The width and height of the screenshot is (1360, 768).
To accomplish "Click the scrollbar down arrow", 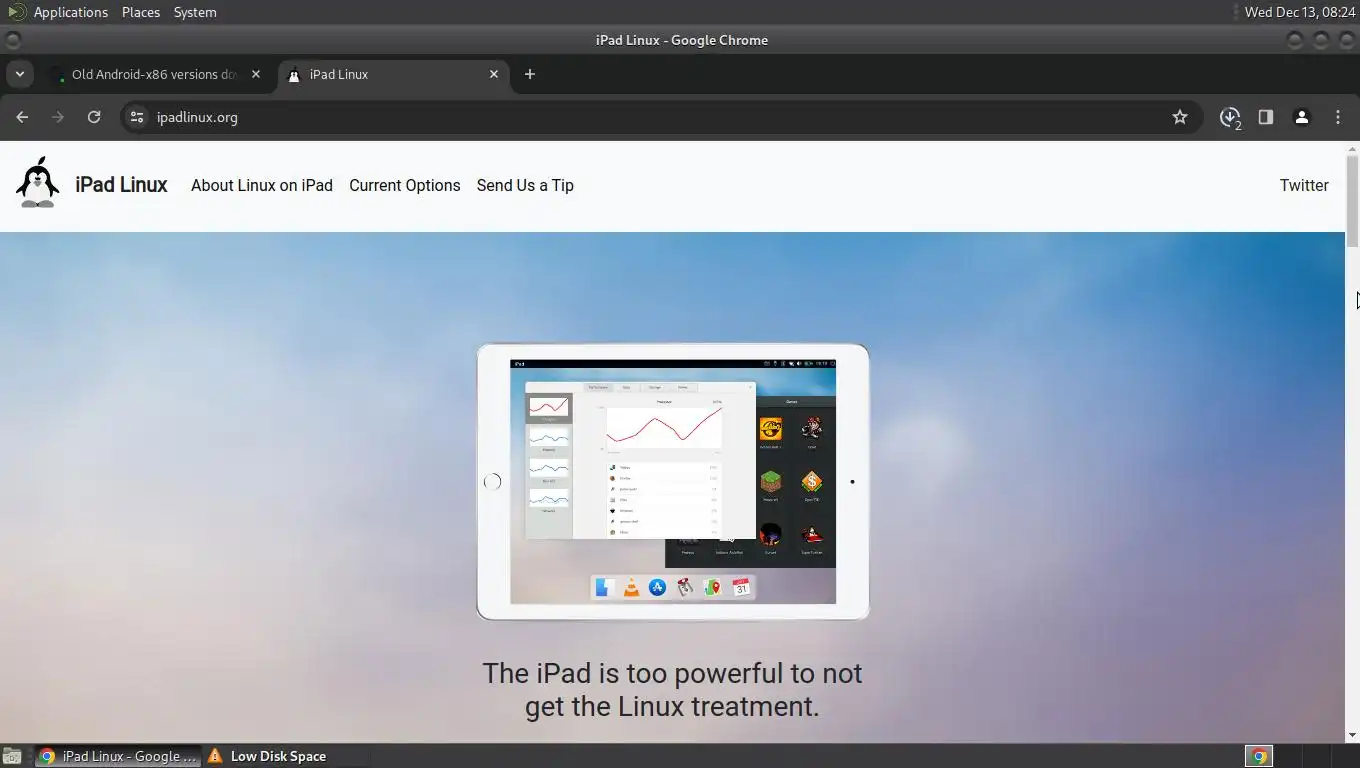I will (x=1352, y=735).
